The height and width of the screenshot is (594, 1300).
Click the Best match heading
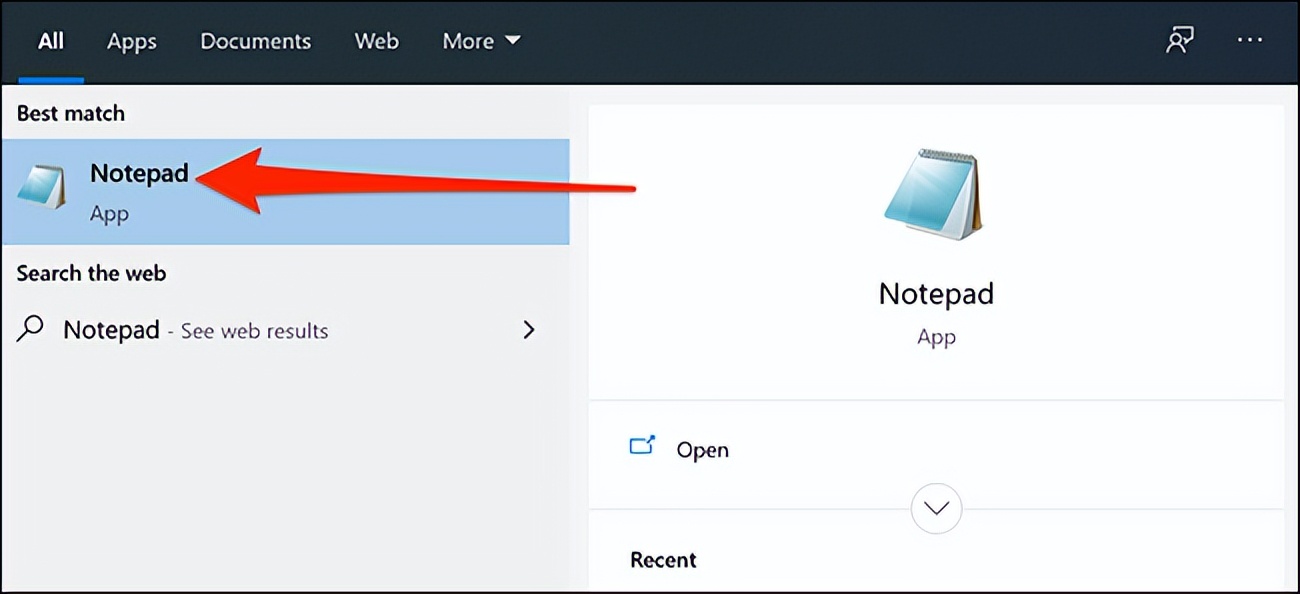coord(71,113)
